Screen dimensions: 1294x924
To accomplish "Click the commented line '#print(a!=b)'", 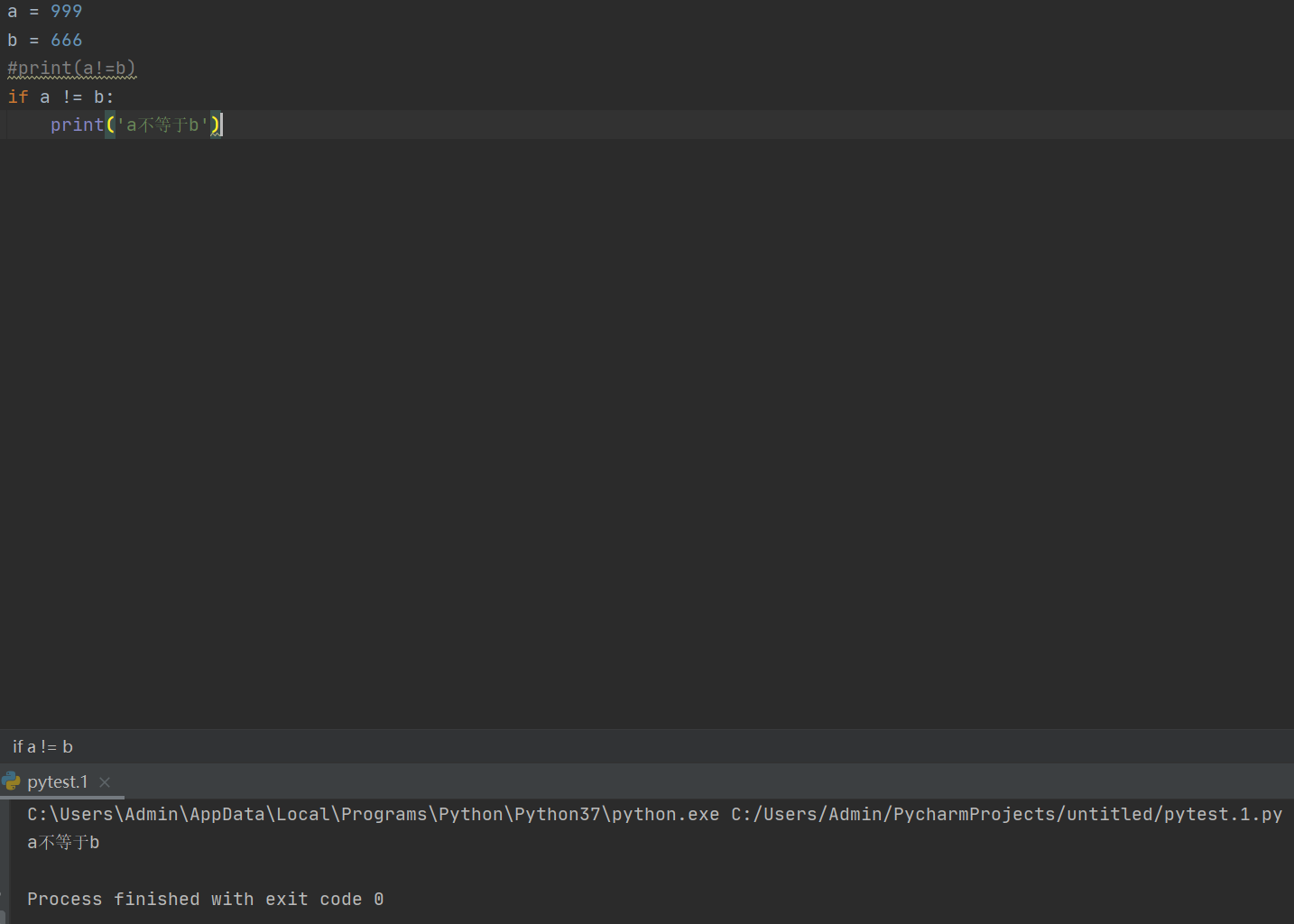I will pyautogui.click(x=71, y=68).
